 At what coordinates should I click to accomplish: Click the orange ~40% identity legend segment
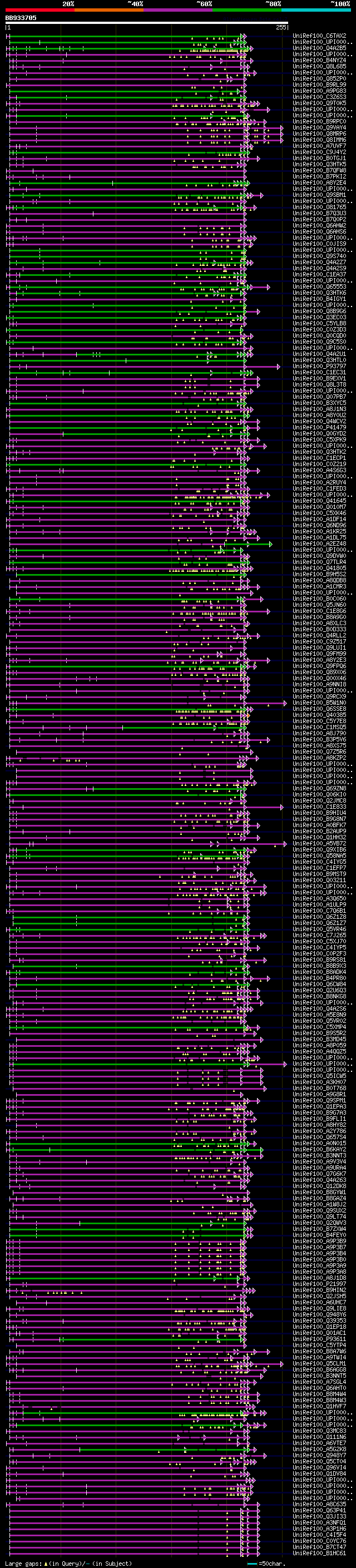(109, 11)
